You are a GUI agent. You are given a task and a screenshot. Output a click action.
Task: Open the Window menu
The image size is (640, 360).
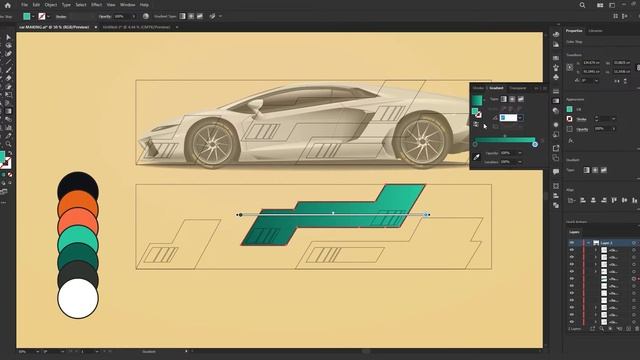(x=128, y=5)
